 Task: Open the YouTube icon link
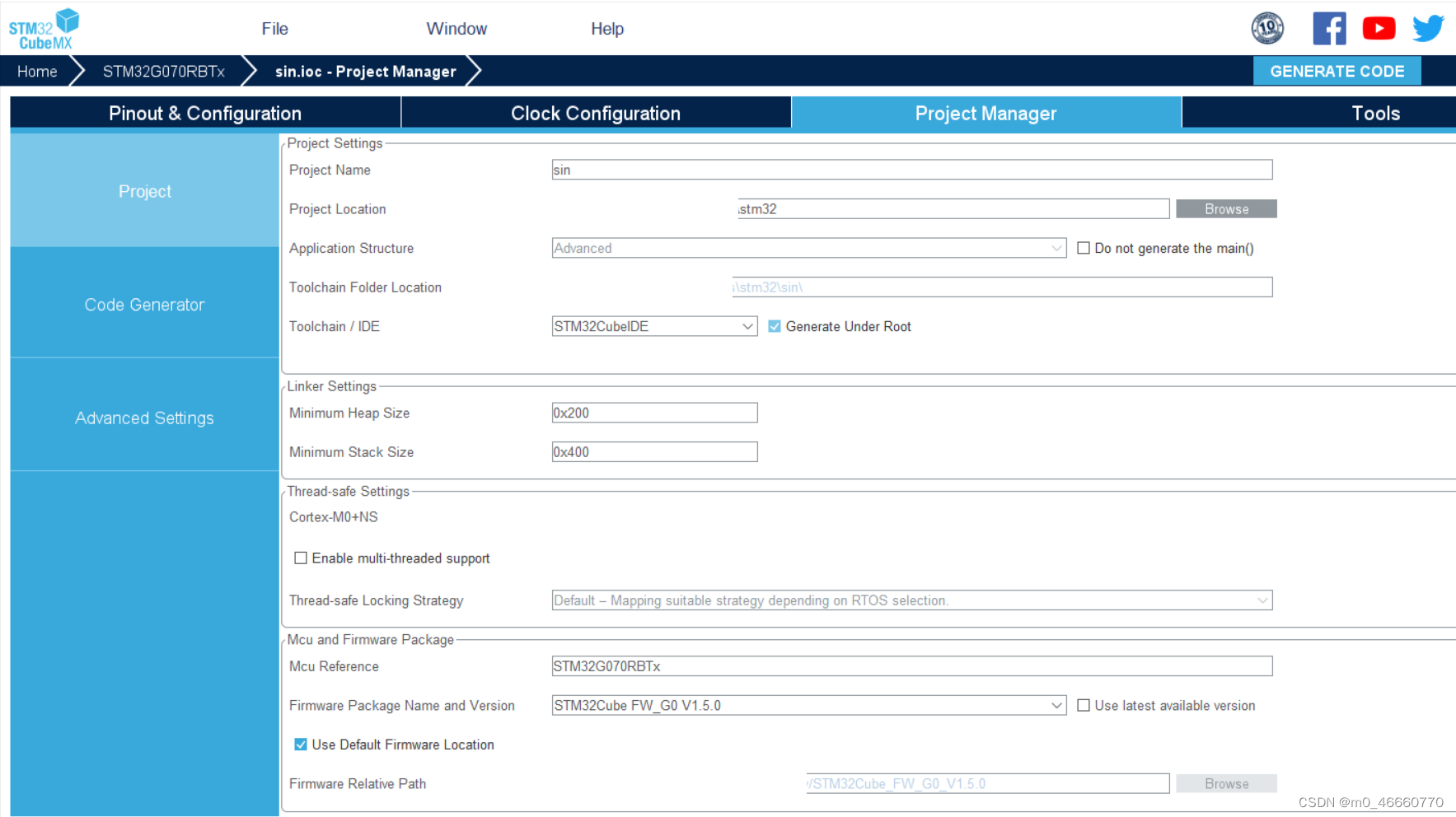tap(1379, 28)
